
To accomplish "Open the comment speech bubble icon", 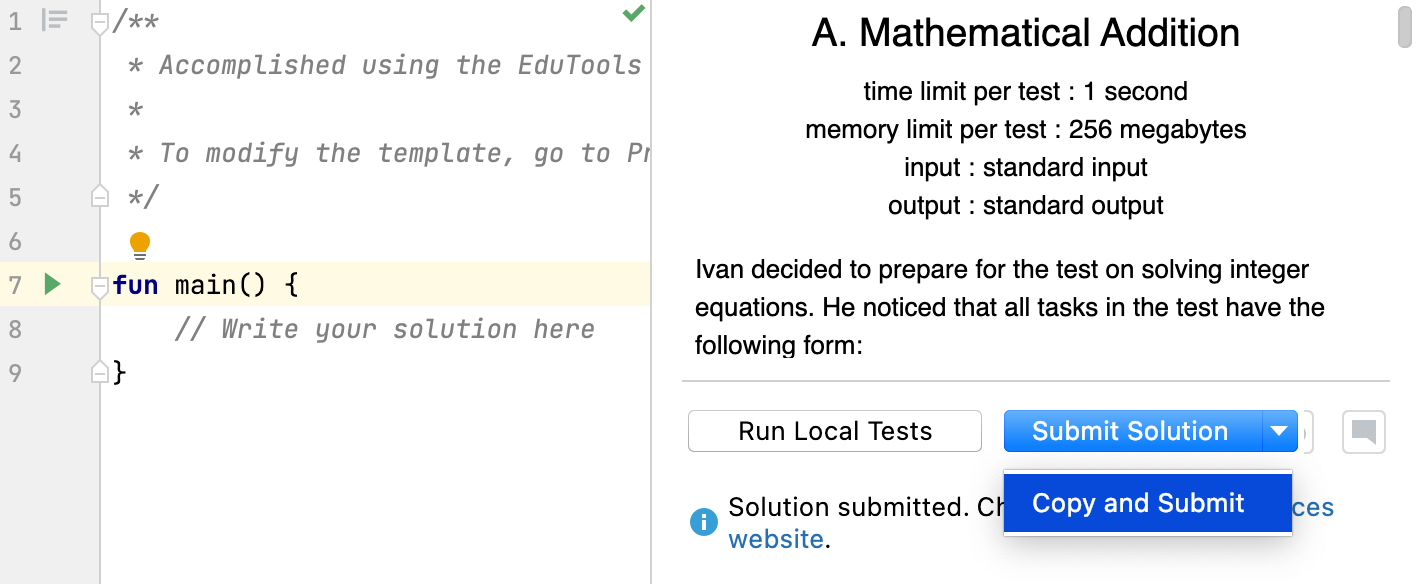I will click(1363, 432).
